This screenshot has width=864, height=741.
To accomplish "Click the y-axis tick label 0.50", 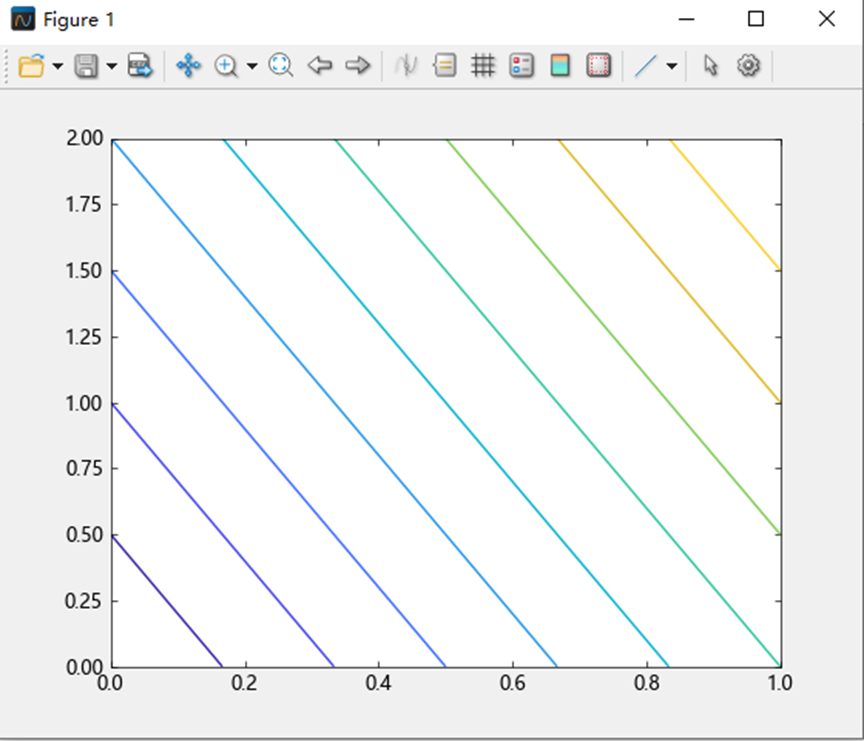I will tap(84, 535).
